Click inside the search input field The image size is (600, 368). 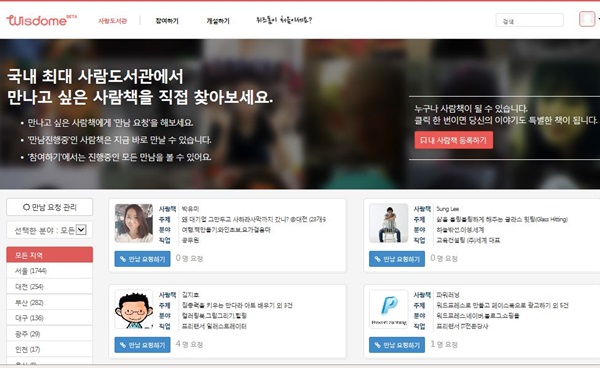coord(530,20)
